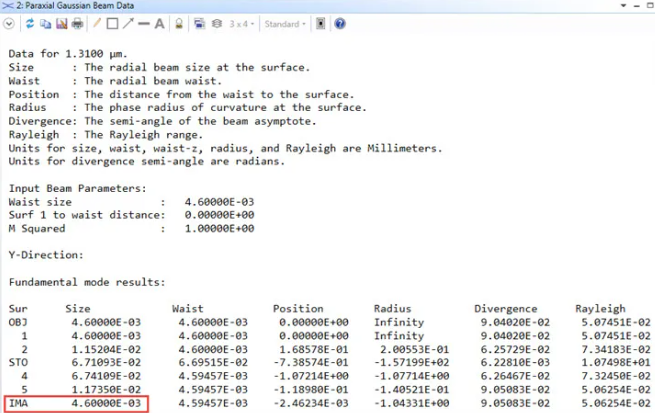Click the 'Size' column header
This screenshot has width=655, height=413.
tap(78, 309)
